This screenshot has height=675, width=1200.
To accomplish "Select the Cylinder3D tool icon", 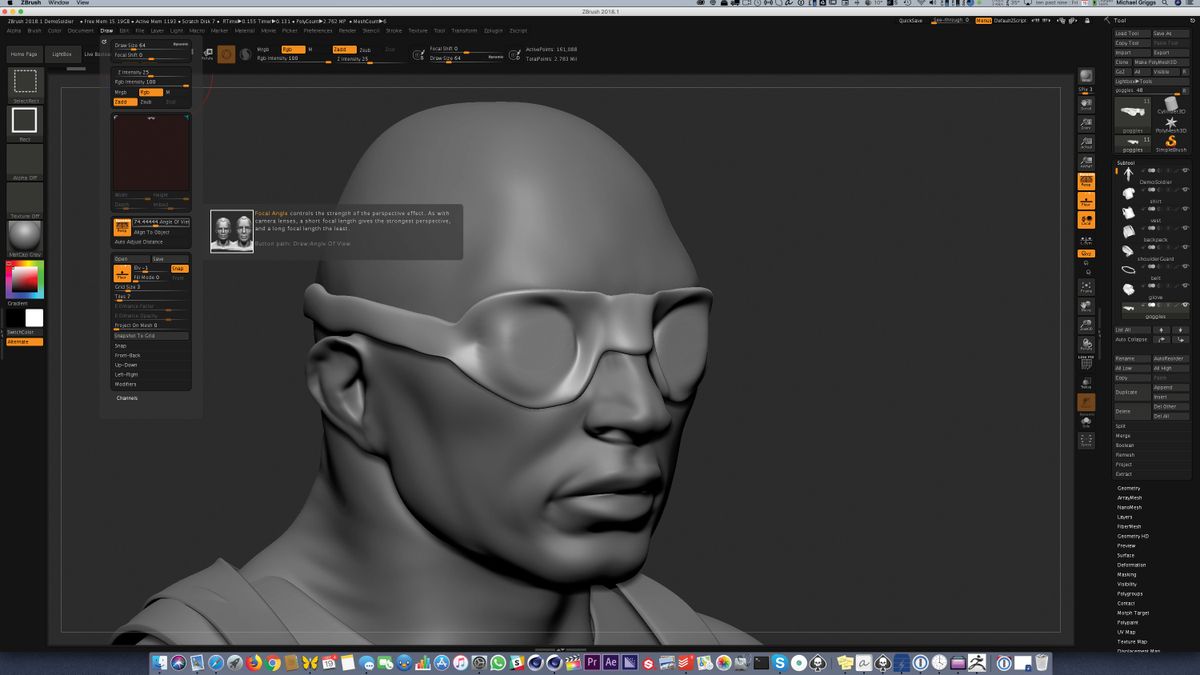I will [1169, 105].
